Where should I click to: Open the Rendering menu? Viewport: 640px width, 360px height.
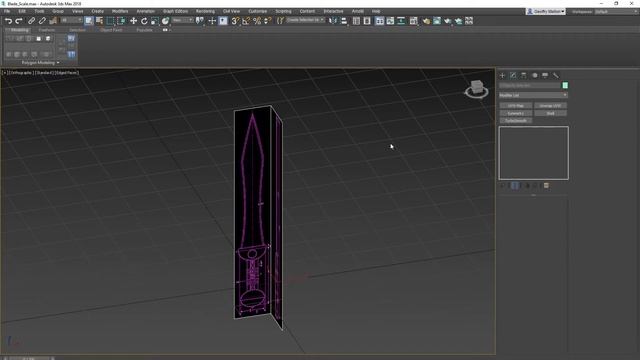(205, 11)
